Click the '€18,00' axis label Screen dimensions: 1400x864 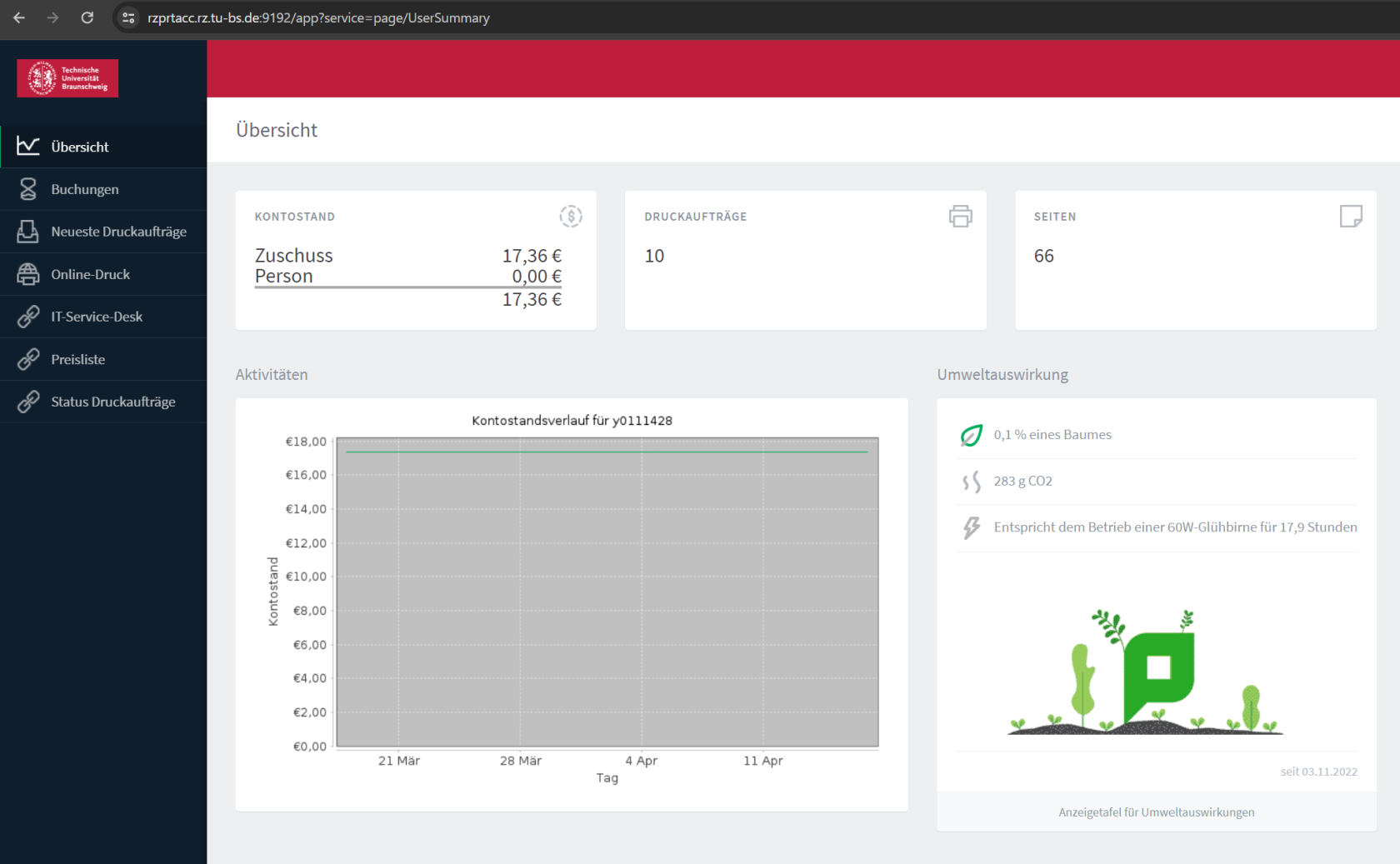point(306,442)
